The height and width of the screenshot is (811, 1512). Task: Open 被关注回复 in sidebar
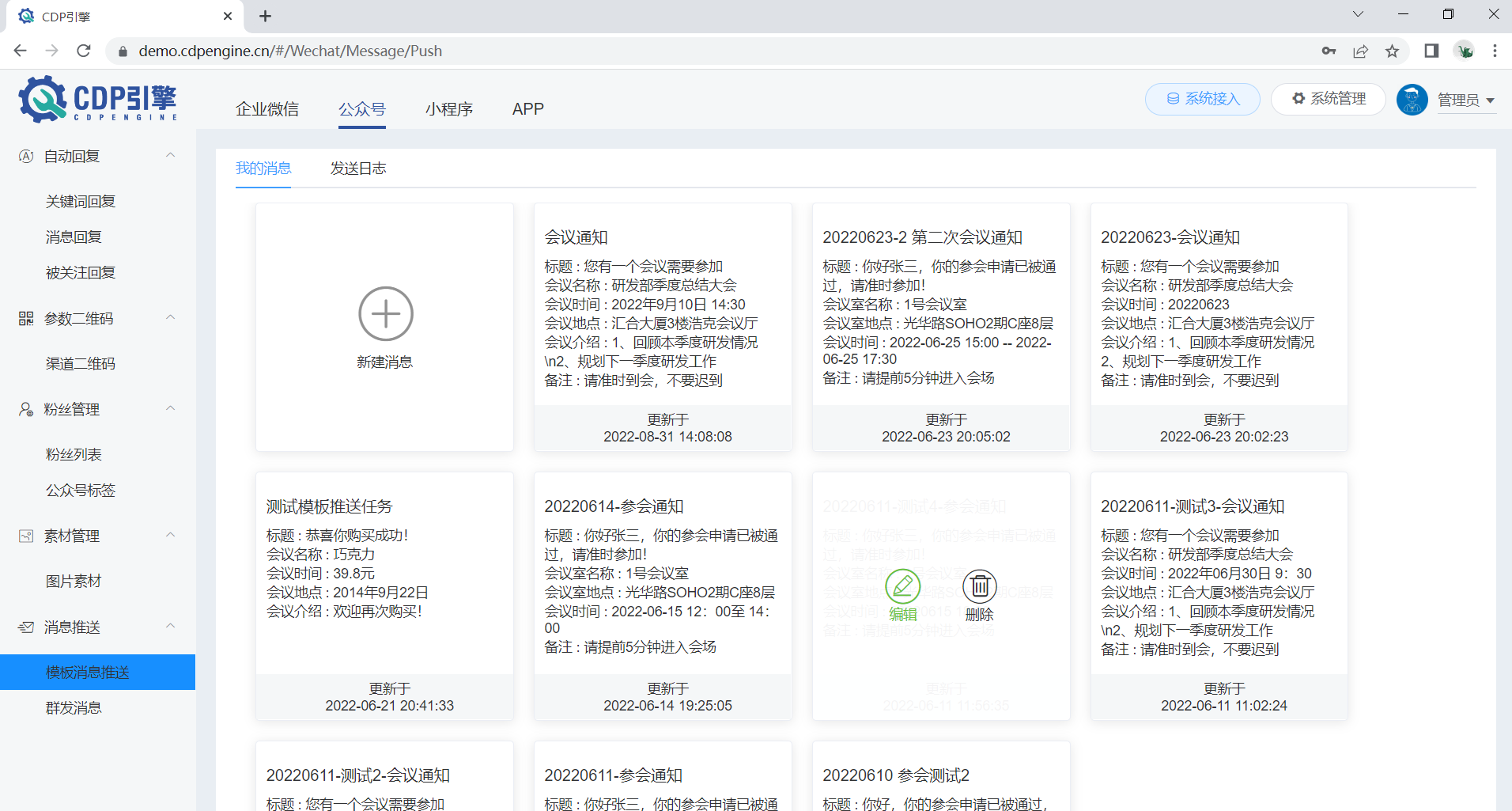pos(81,273)
